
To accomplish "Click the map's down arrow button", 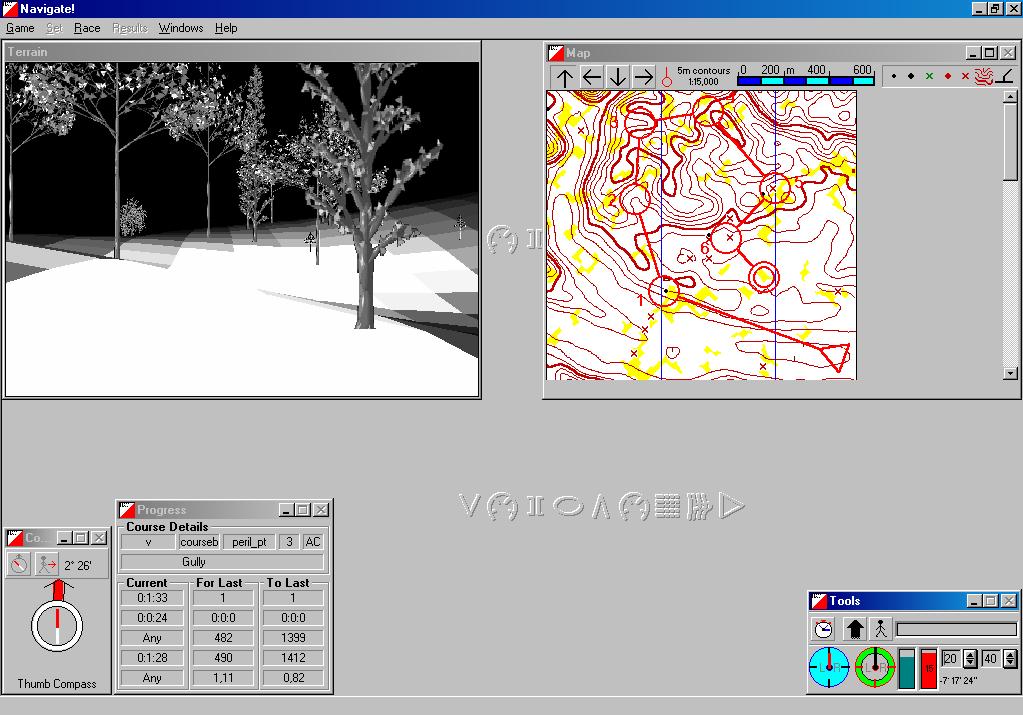I will [617, 77].
